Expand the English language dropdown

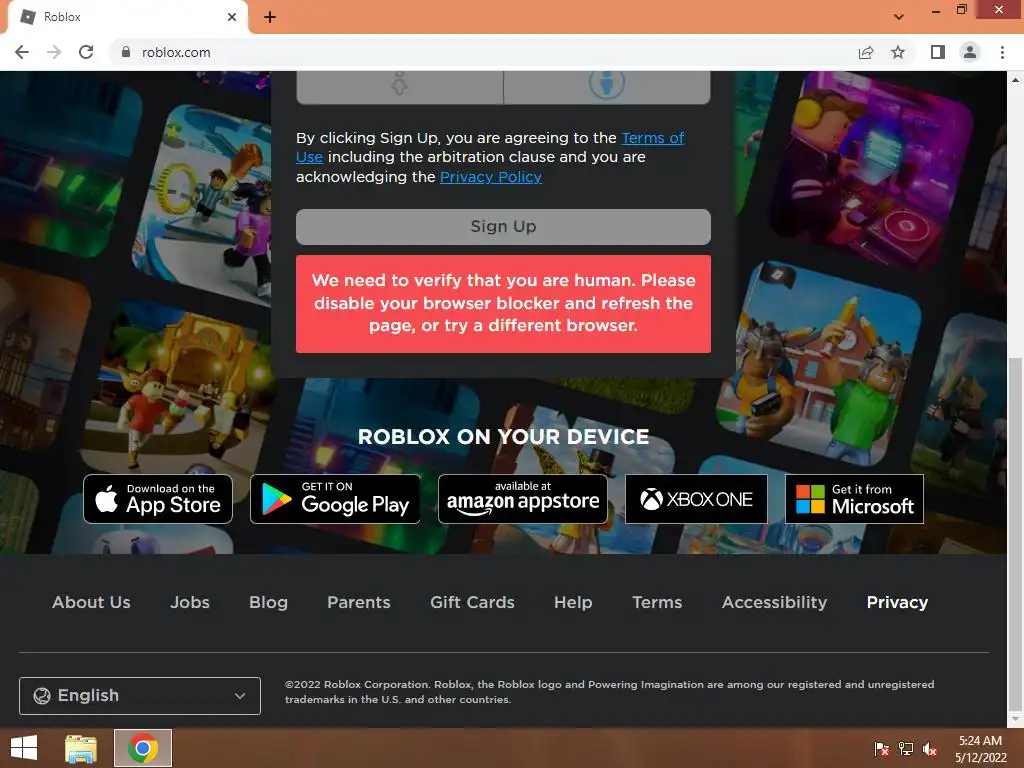point(140,696)
